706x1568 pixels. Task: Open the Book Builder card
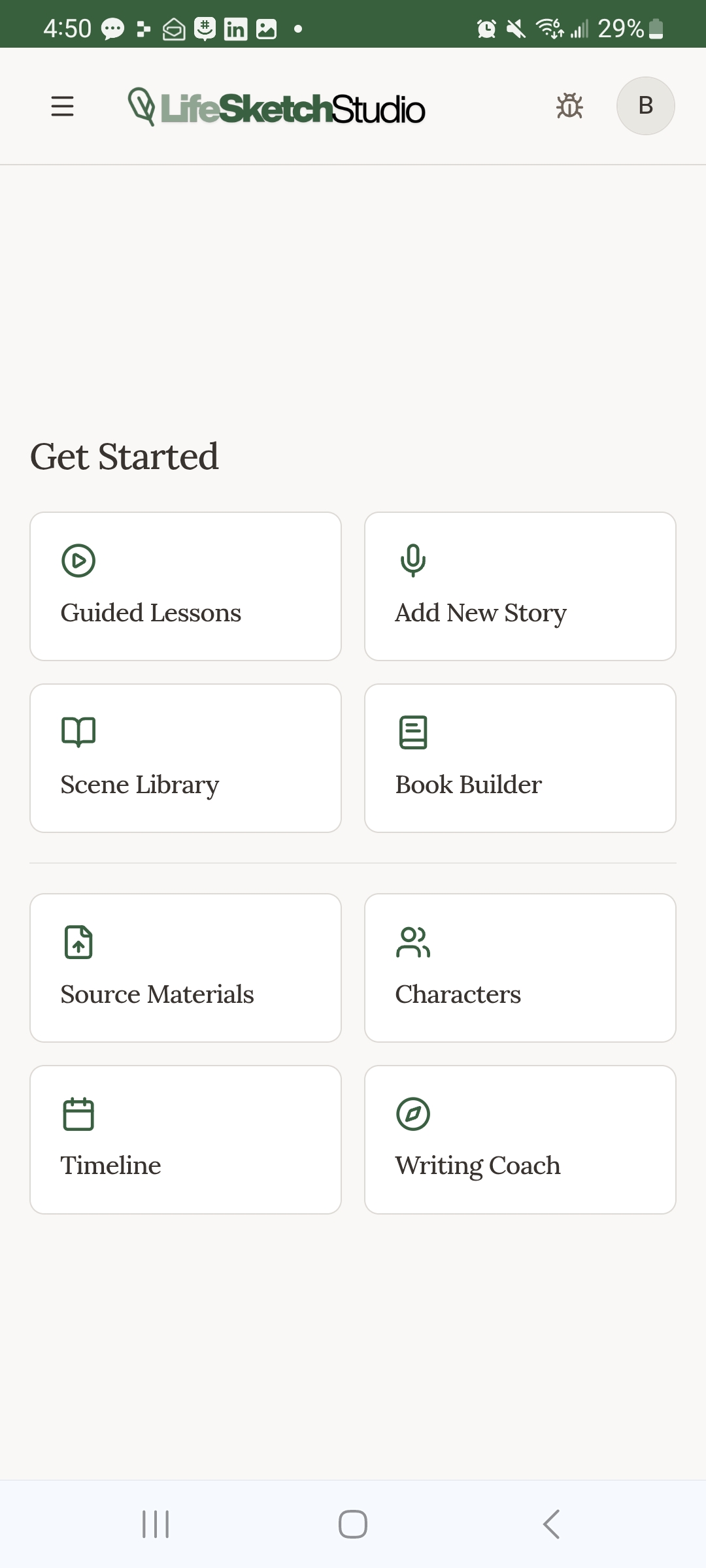pos(520,758)
